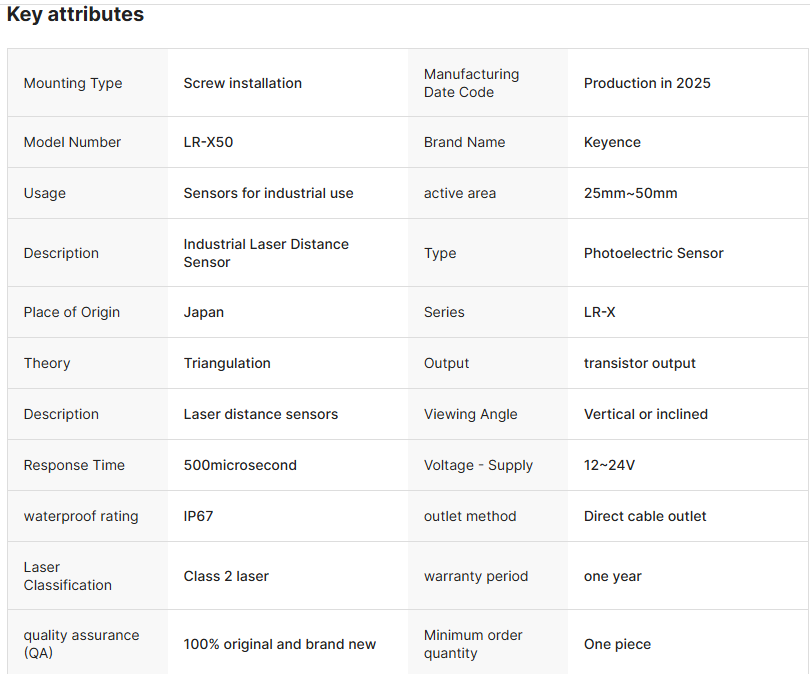
Task: Click the transistor output value
Action: 639,363
